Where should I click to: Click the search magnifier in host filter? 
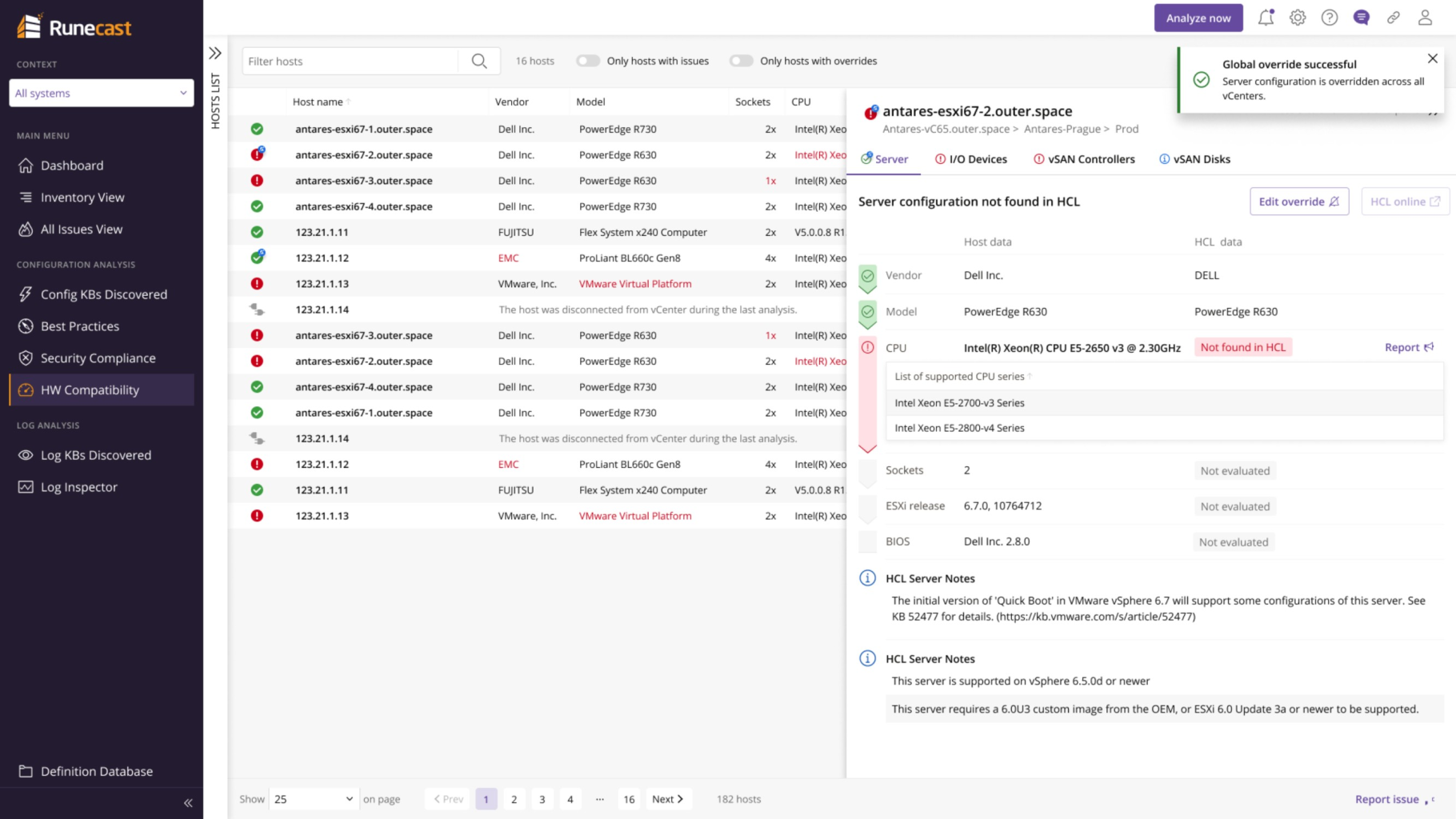(479, 61)
